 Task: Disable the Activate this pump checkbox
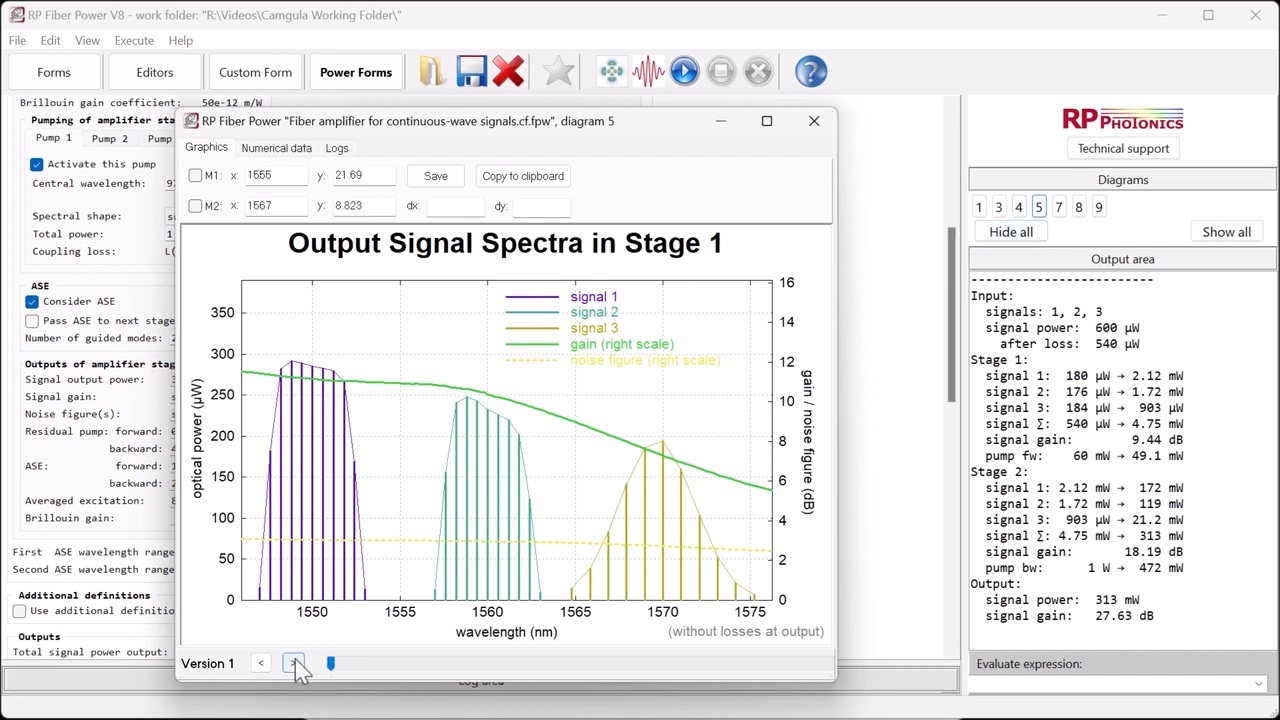tap(37, 164)
